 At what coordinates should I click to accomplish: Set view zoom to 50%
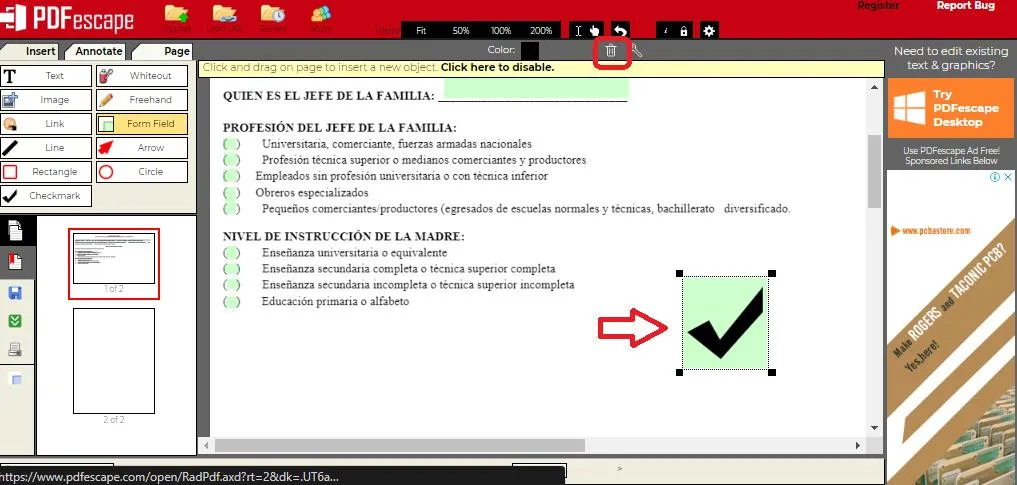pos(461,30)
